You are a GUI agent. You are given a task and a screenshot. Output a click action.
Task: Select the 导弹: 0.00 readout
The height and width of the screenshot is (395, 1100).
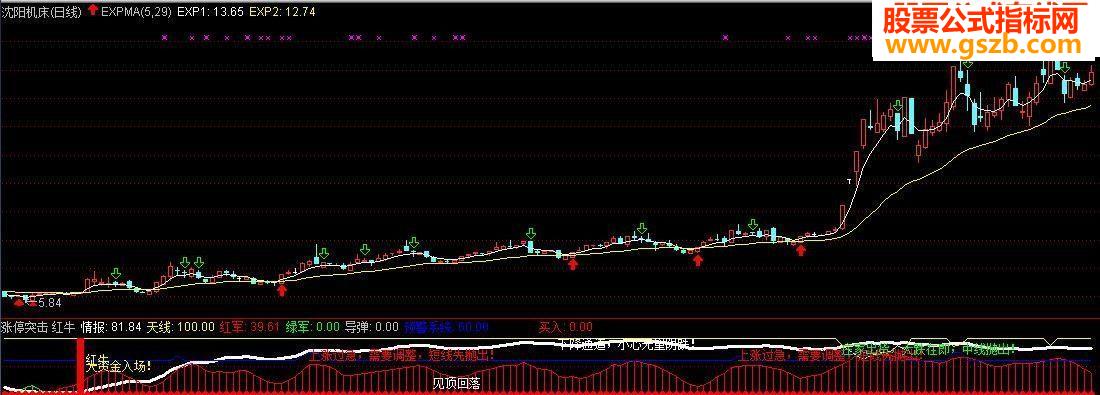(x=372, y=326)
